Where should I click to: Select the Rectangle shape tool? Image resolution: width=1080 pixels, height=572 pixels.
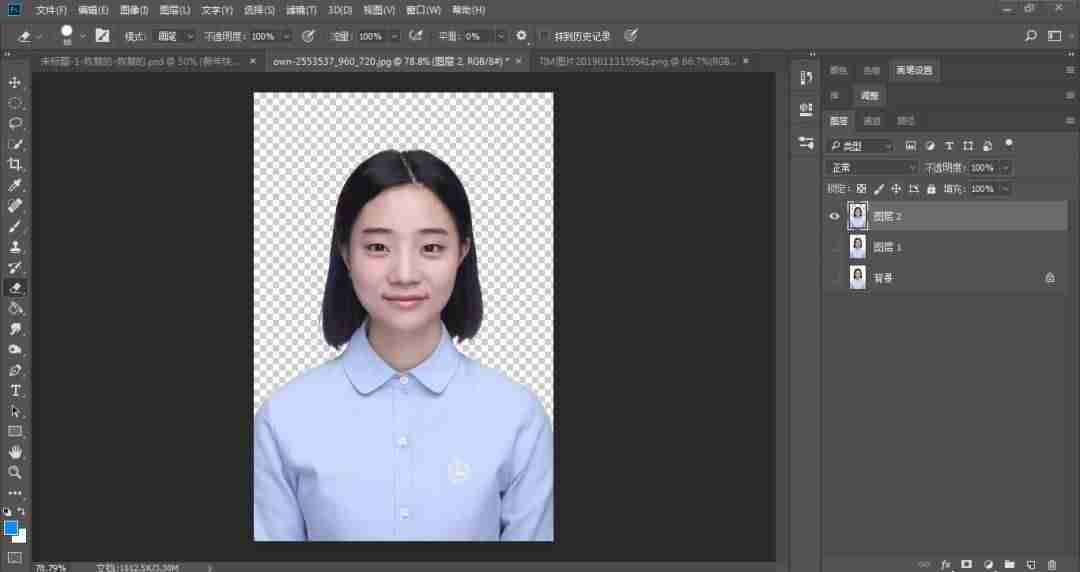(x=14, y=431)
